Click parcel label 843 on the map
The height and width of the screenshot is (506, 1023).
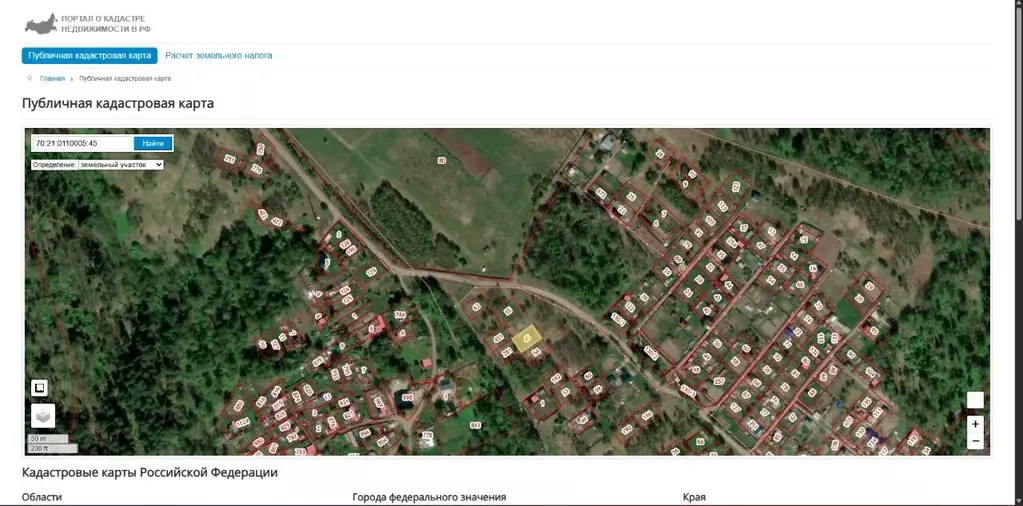coord(475,426)
